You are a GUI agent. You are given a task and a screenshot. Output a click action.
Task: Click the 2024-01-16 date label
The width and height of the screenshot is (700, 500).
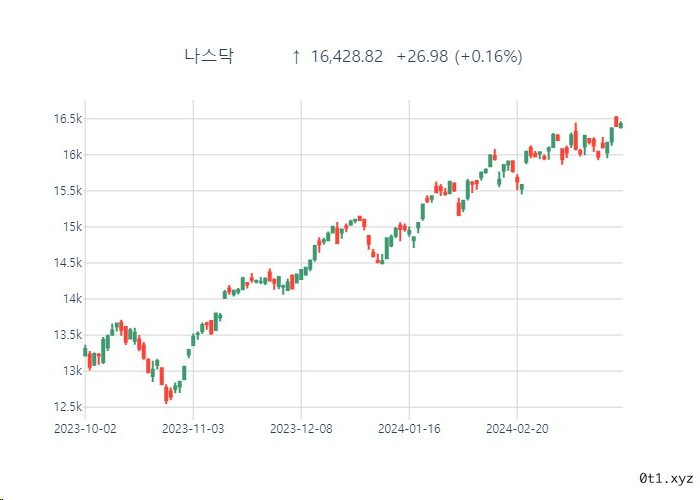pos(409,429)
